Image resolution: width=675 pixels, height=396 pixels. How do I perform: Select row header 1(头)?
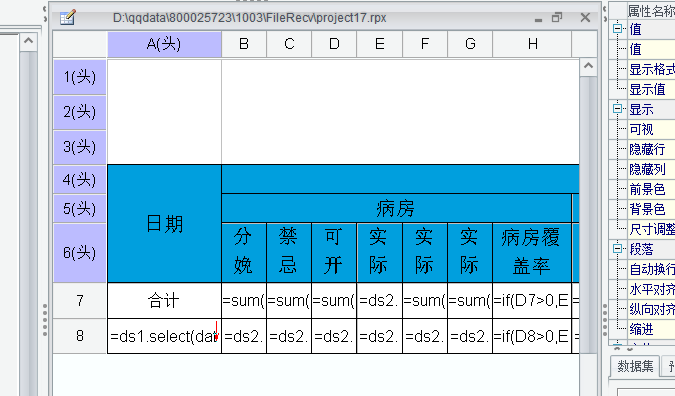[x=80, y=77]
